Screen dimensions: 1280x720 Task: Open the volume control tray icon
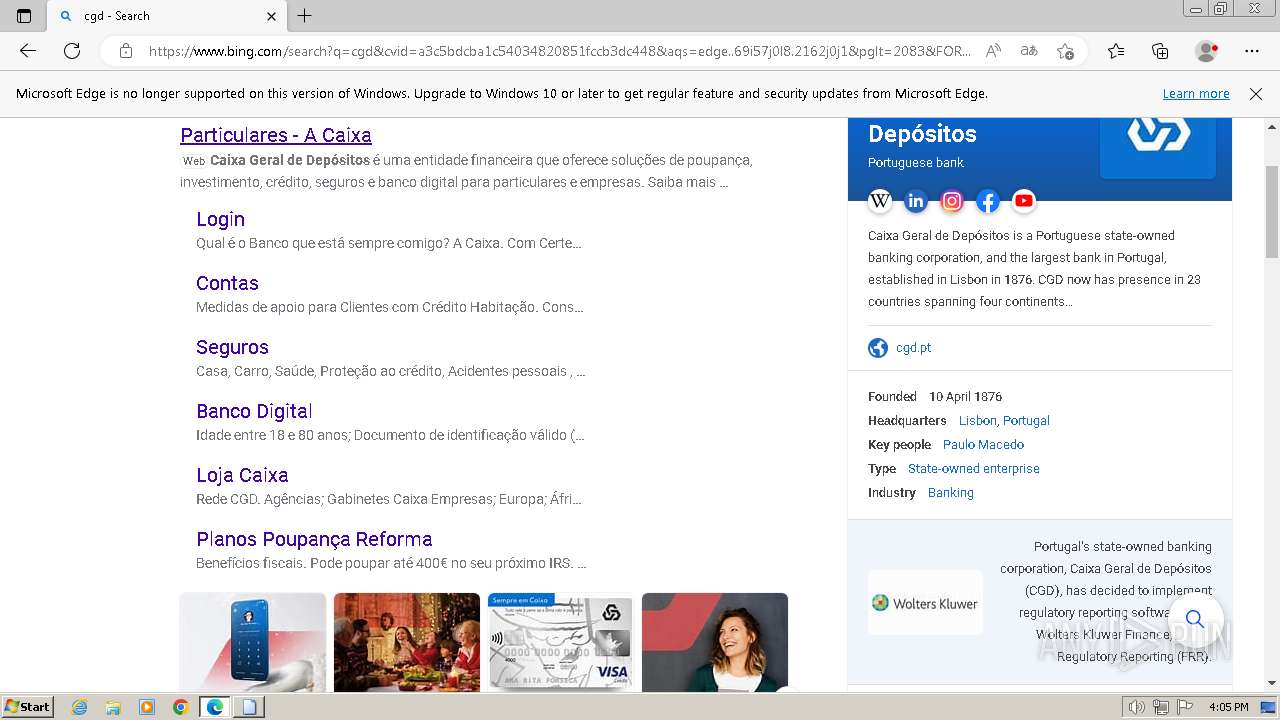coord(1138,707)
